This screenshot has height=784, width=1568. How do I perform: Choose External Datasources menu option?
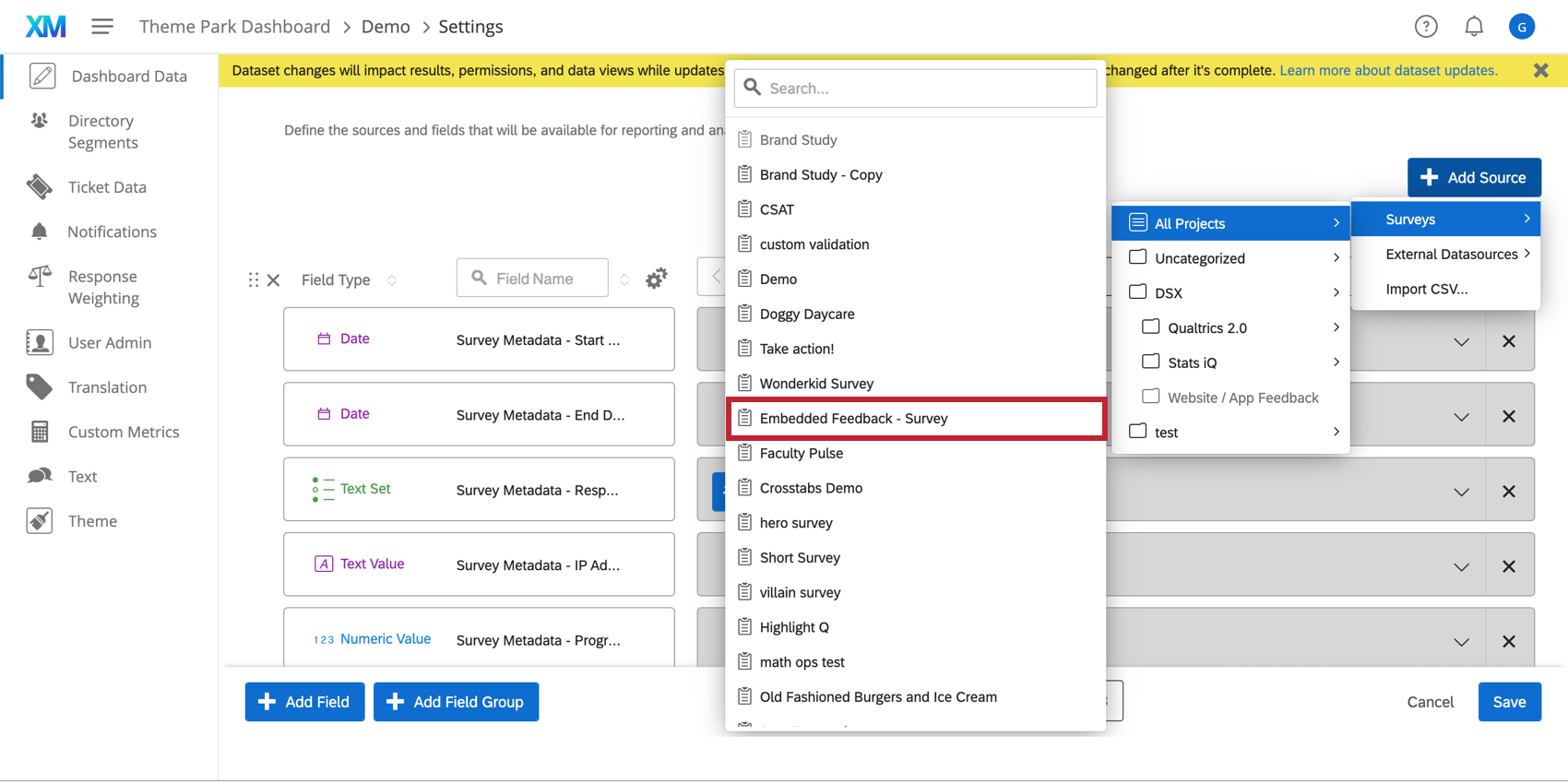click(1450, 255)
